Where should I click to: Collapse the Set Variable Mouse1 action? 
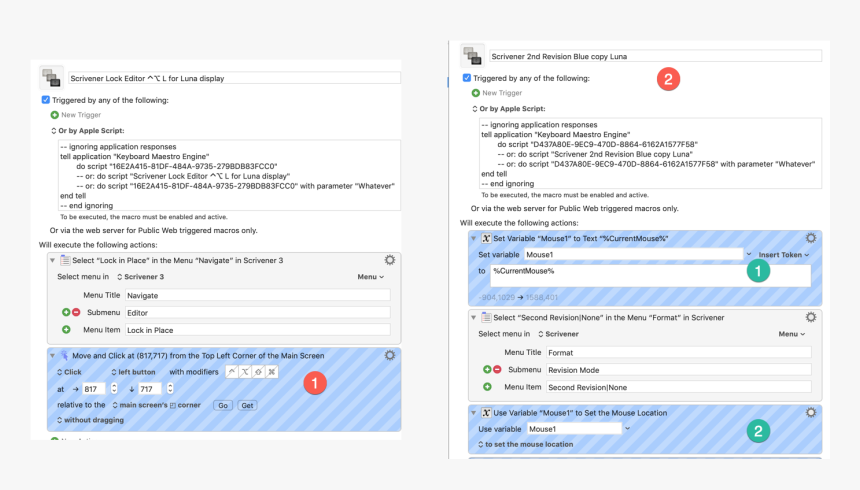(x=474, y=238)
